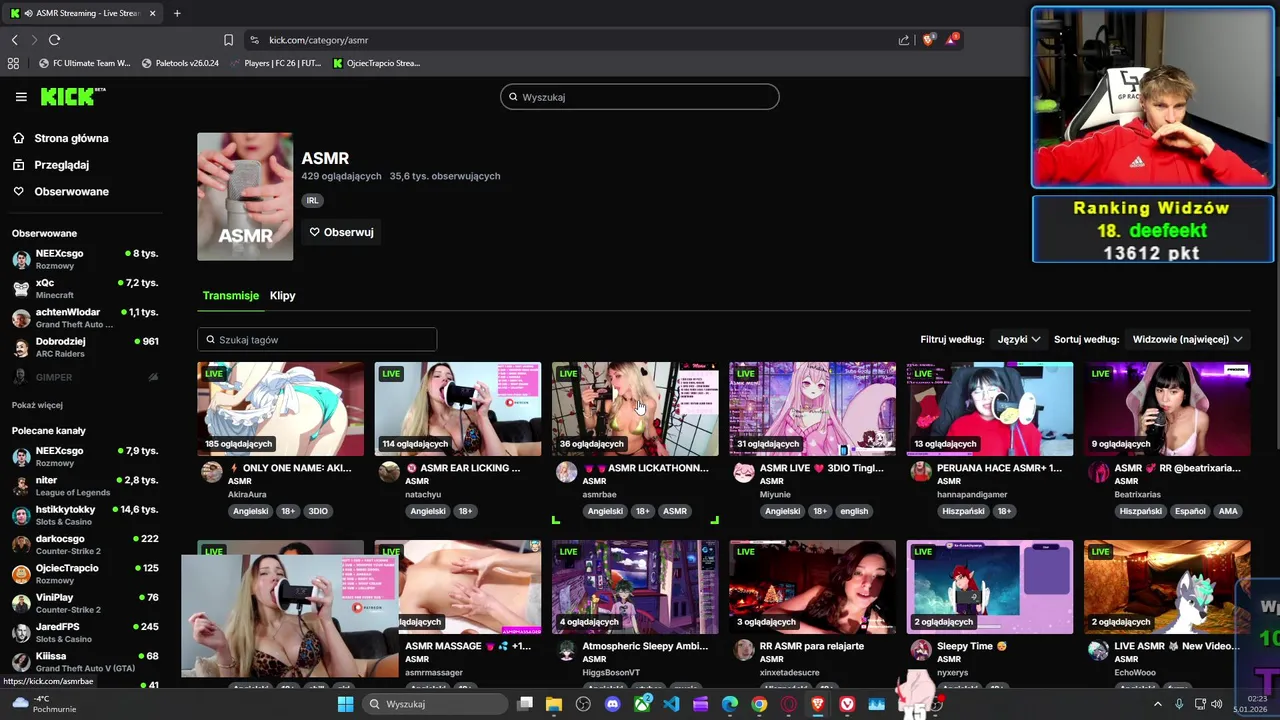This screenshot has width=1280, height=720.
Task: Open the site settings icon in address bar
Action: (x=254, y=40)
